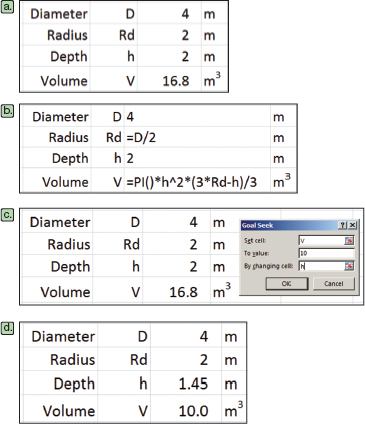Click the range selector icon beside Set cell
365x424 pixels.
(349, 240)
